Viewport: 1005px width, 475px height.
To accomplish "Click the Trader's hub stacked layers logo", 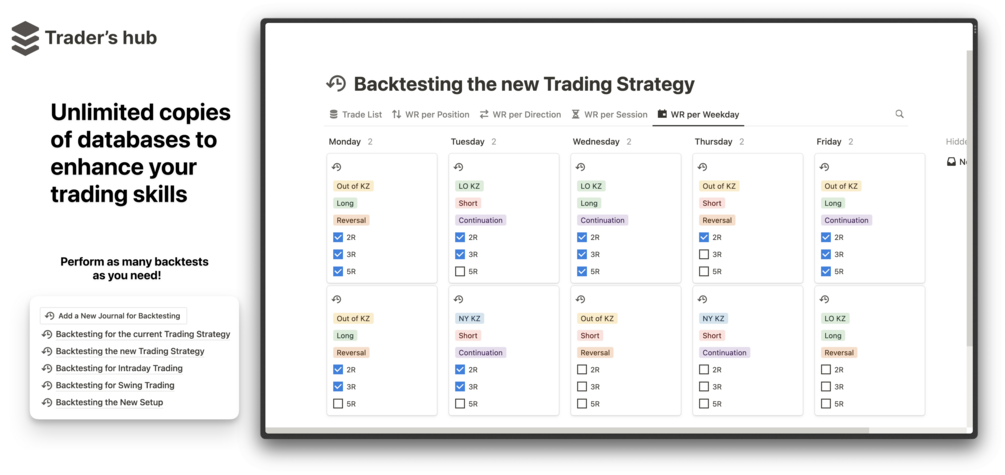I will [25, 38].
